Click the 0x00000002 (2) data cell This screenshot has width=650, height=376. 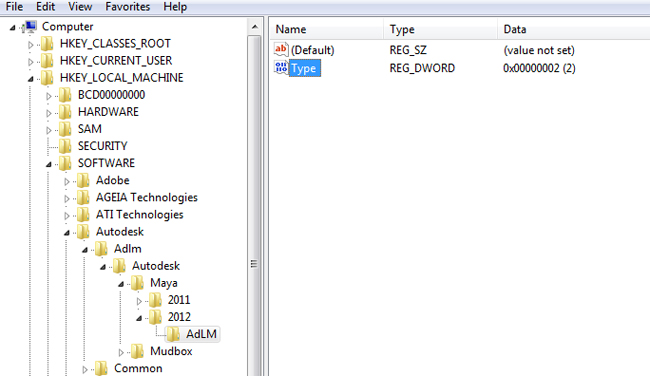click(x=539, y=68)
